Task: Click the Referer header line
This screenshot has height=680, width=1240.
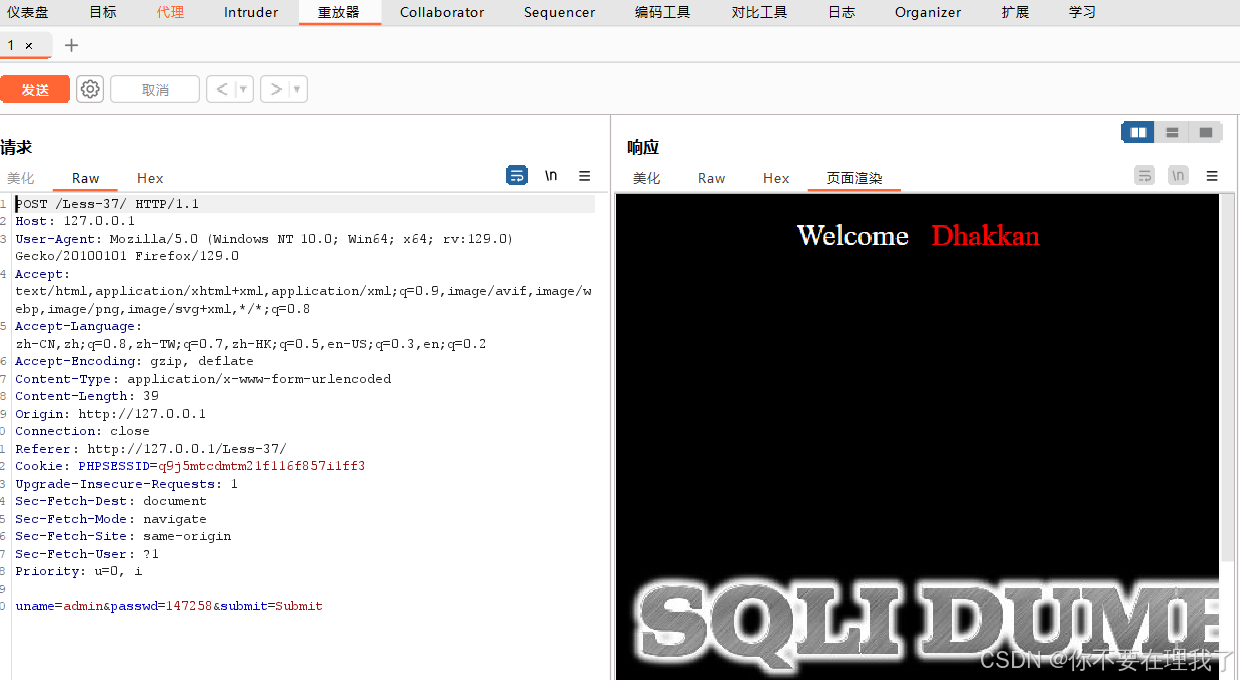Action: coord(150,449)
